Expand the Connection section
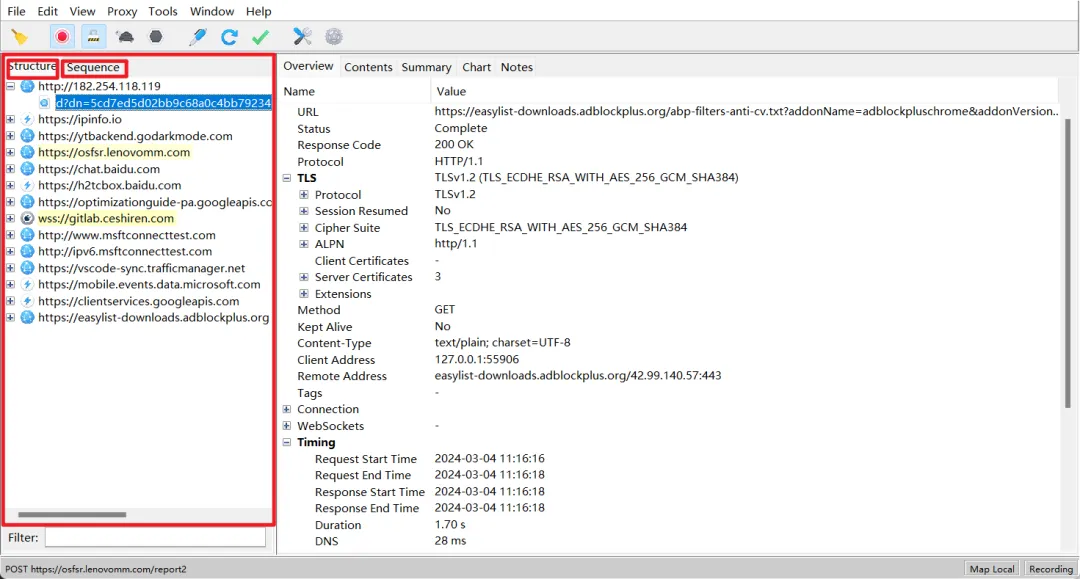1080x579 pixels. [x=287, y=409]
